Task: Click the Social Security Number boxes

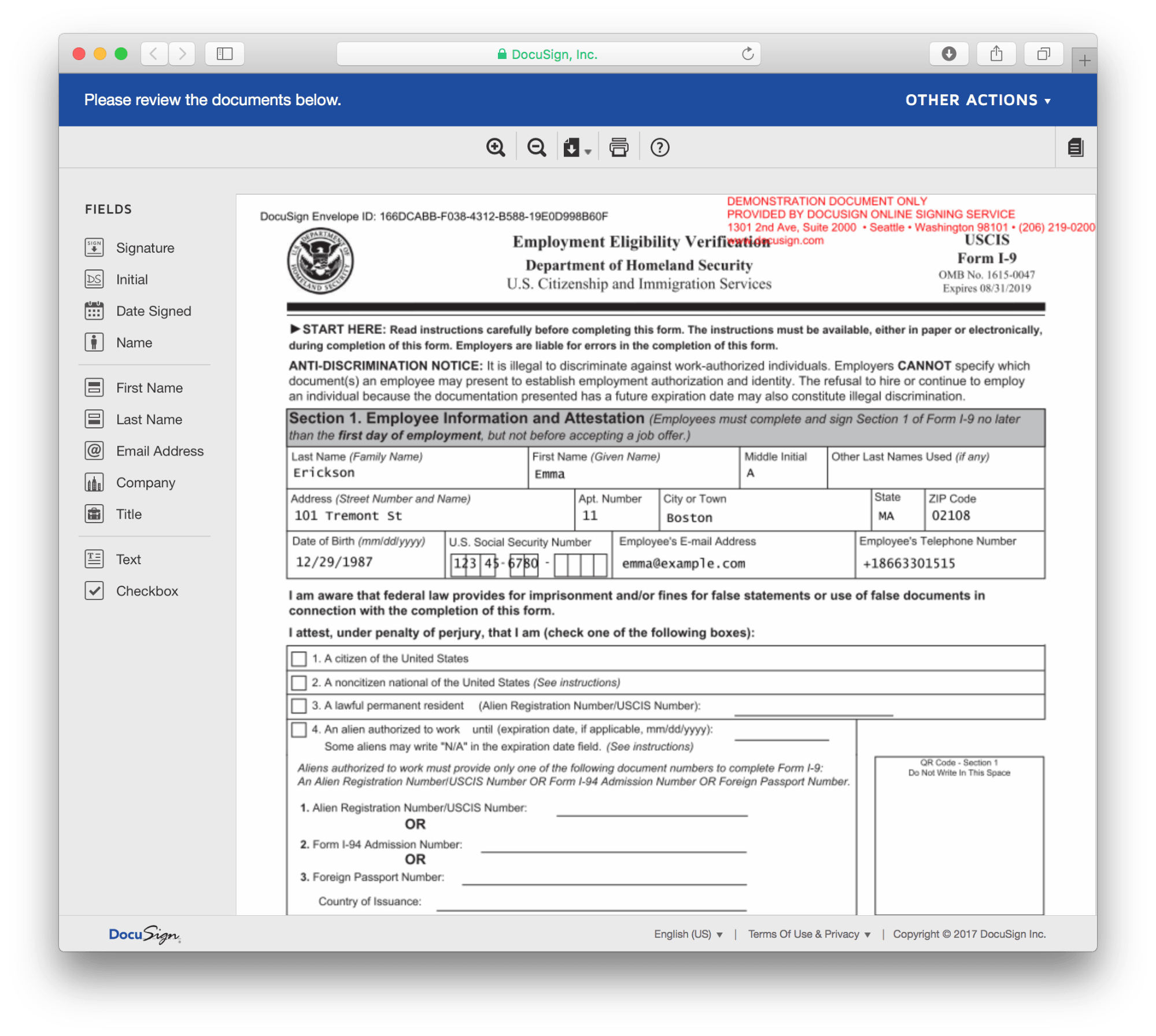Action: [528, 564]
